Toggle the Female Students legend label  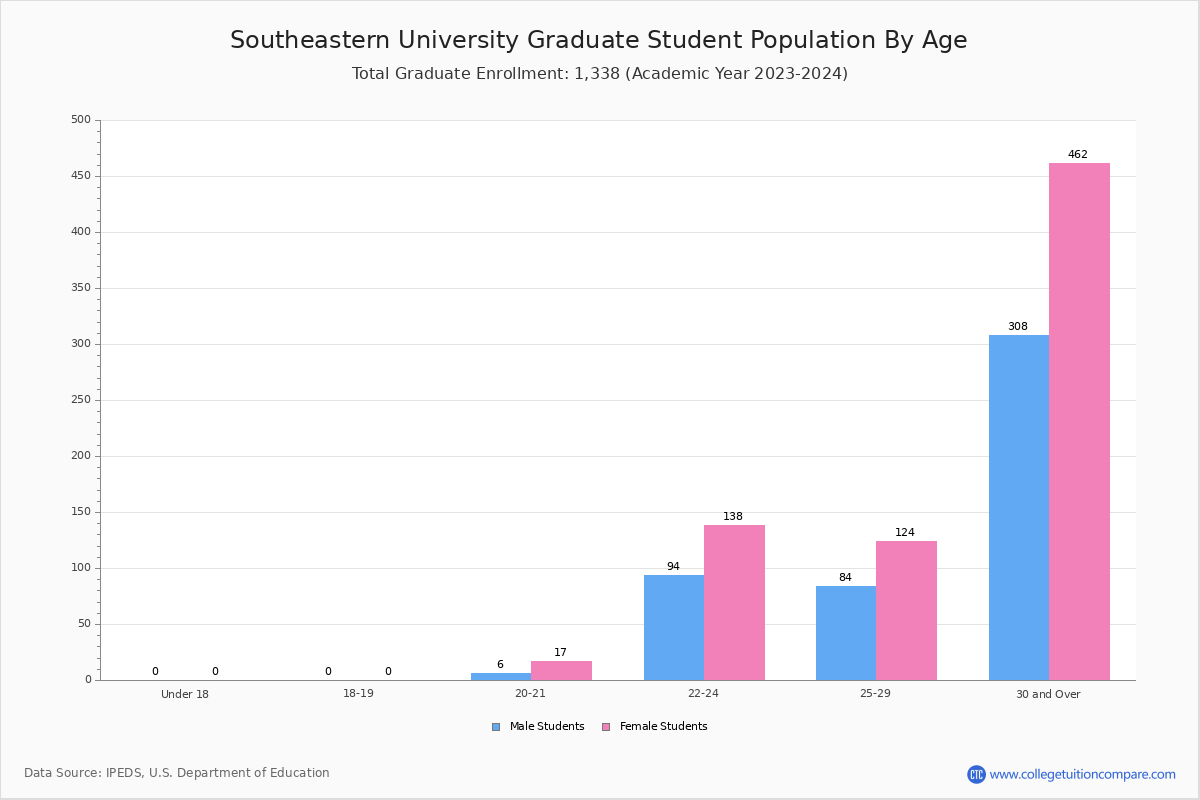(x=663, y=727)
